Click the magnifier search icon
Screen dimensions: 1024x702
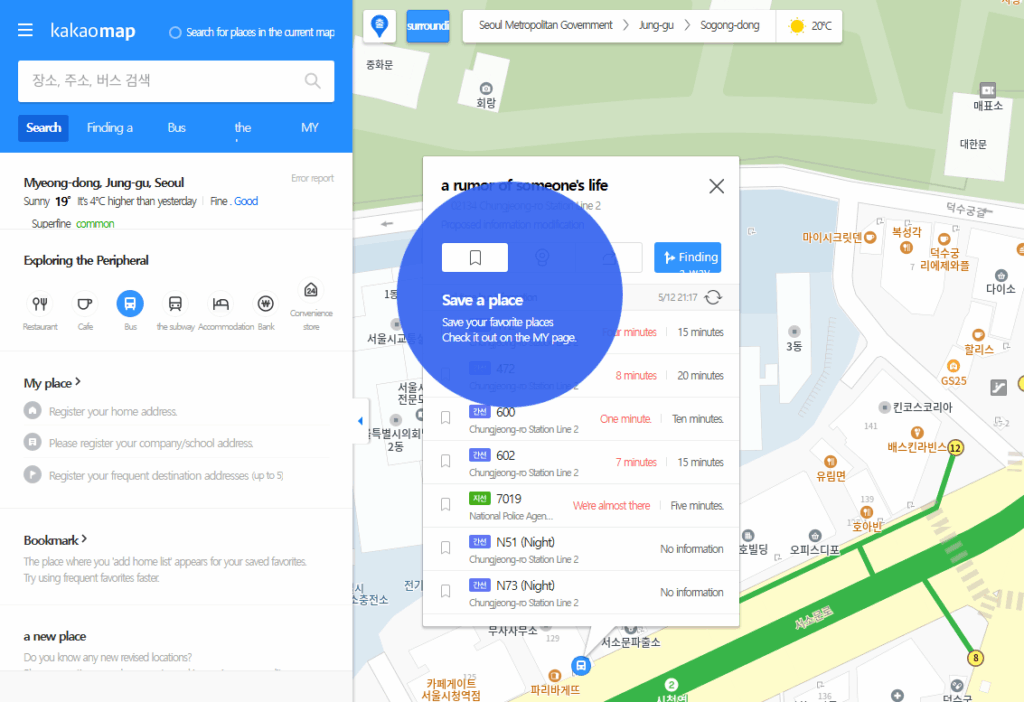(x=313, y=80)
